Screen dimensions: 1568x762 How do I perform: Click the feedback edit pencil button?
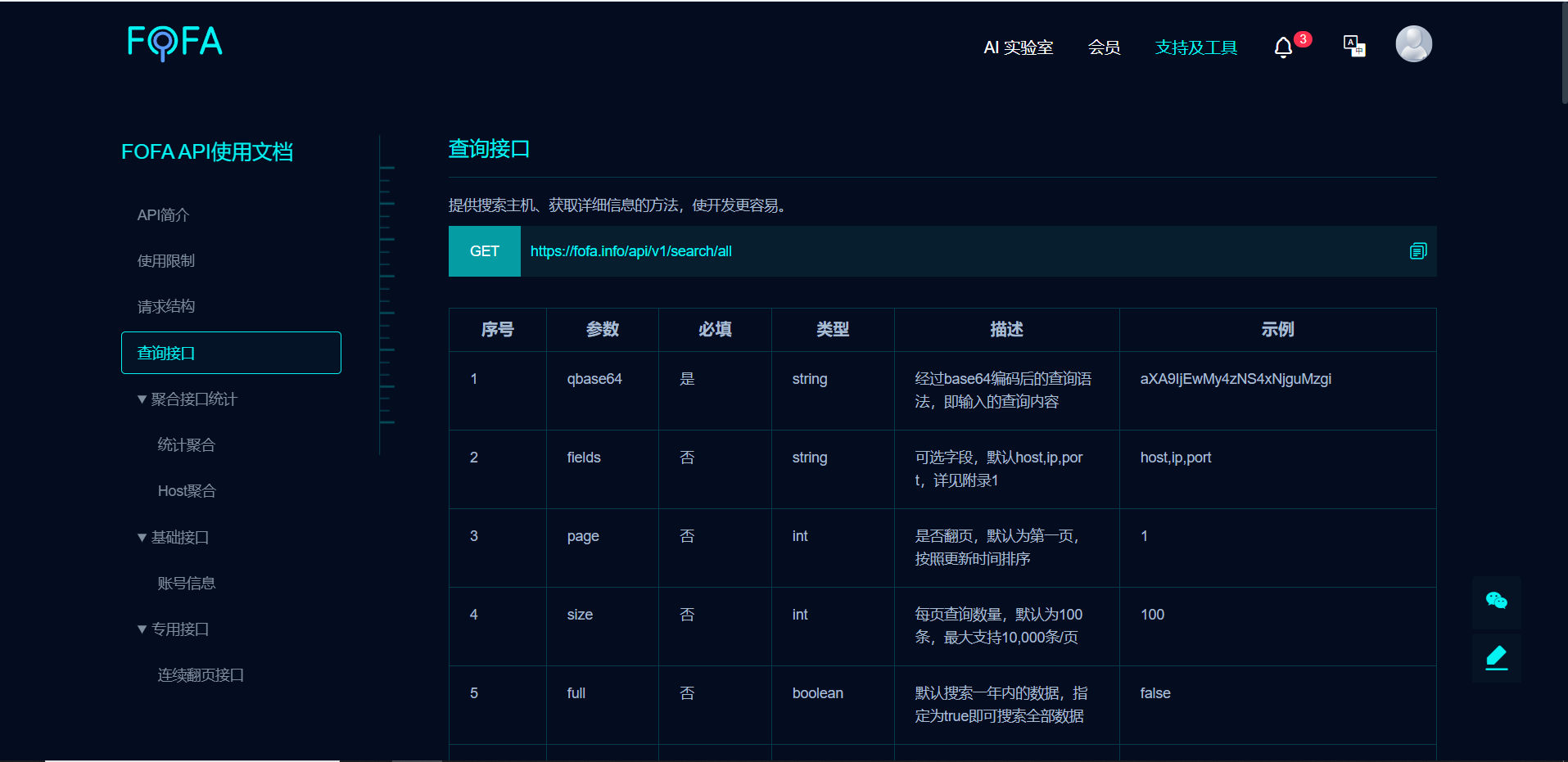pos(1496,657)
